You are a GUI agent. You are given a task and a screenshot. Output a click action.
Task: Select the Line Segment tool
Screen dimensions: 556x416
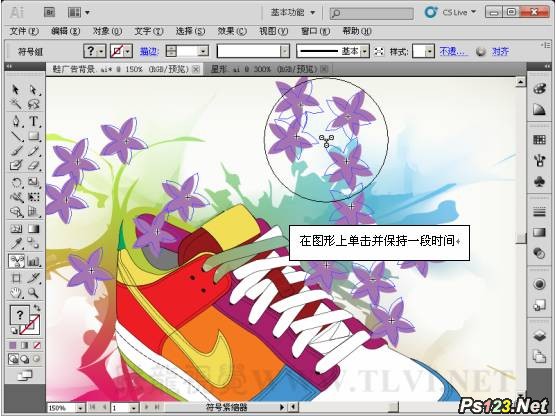[15, 135]
